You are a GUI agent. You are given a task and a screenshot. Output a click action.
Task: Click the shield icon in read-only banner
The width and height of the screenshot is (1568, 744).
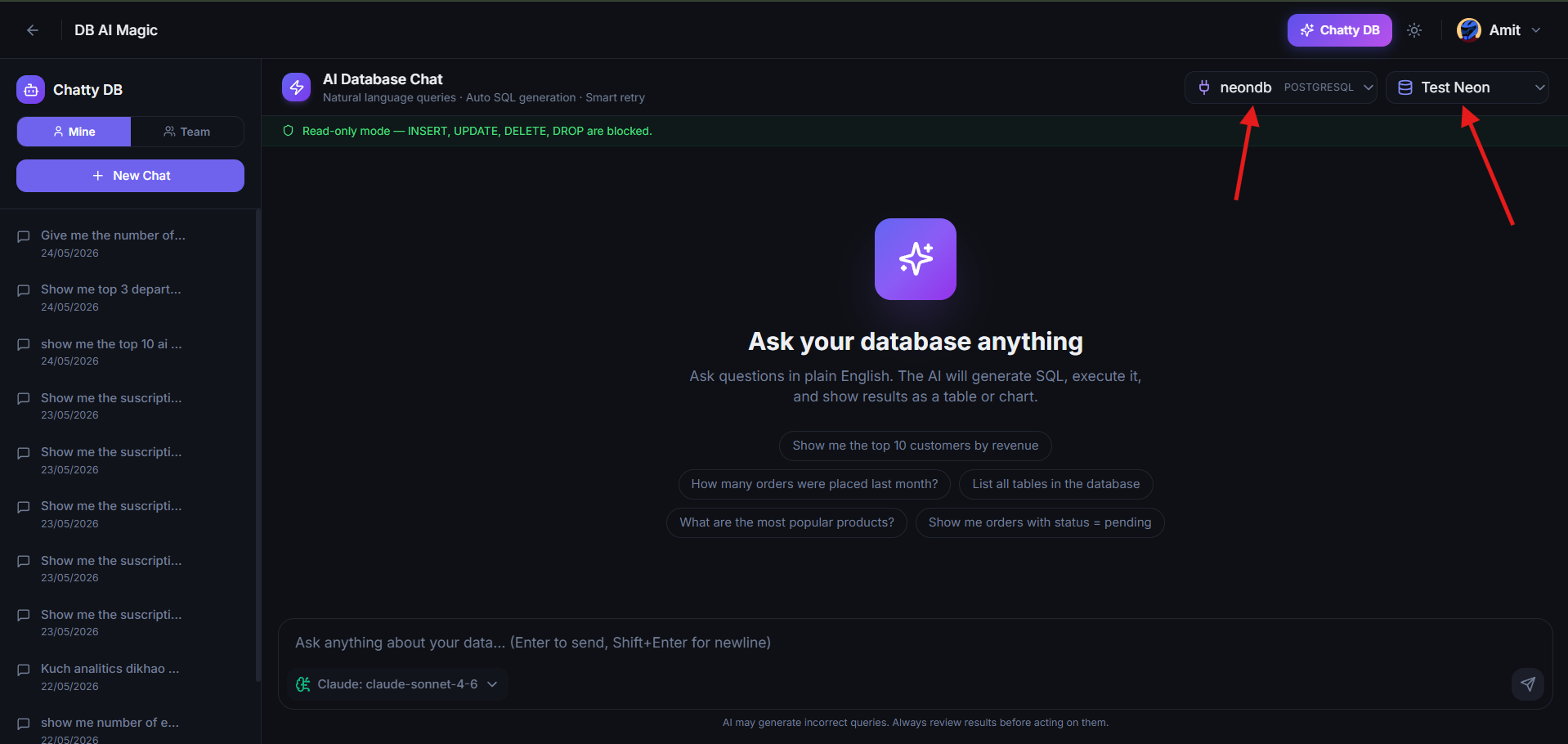click(288, 131)
